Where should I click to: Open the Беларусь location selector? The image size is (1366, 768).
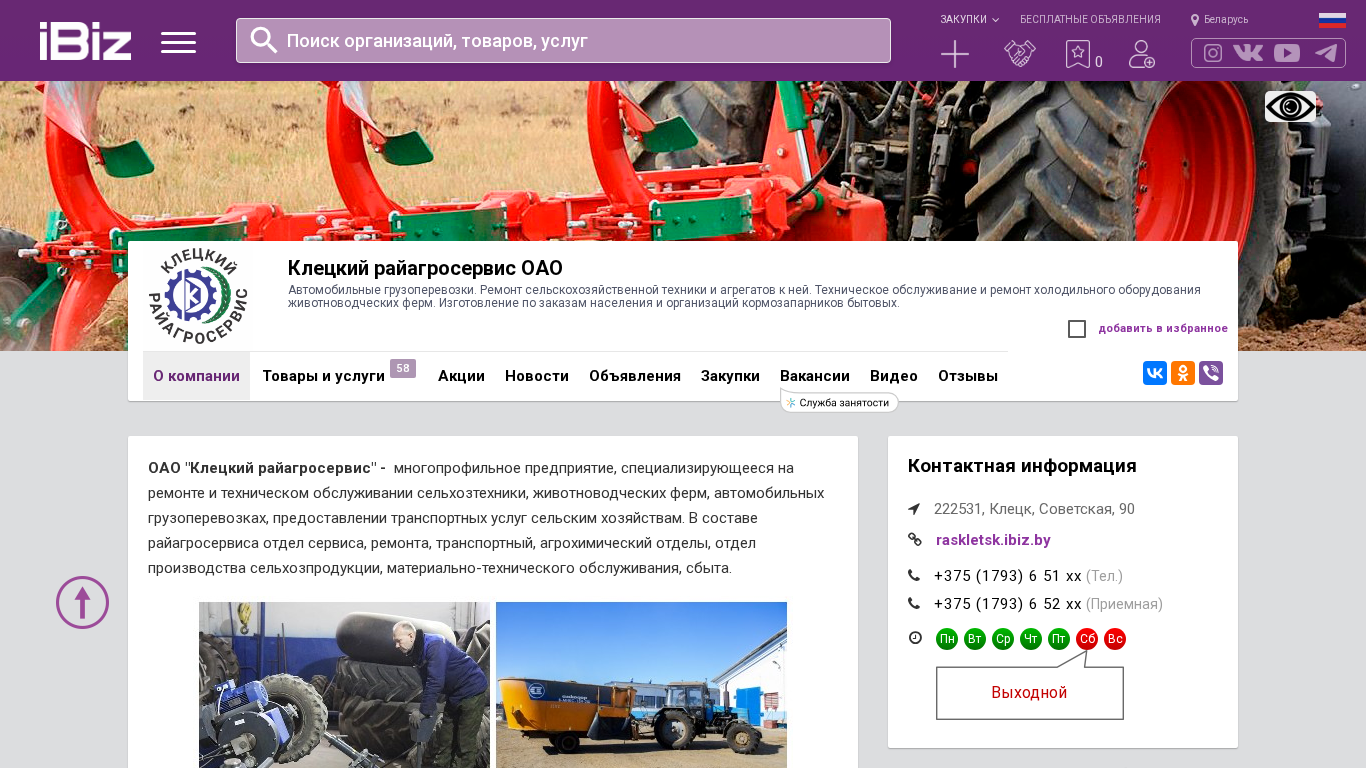(1219, 19)
